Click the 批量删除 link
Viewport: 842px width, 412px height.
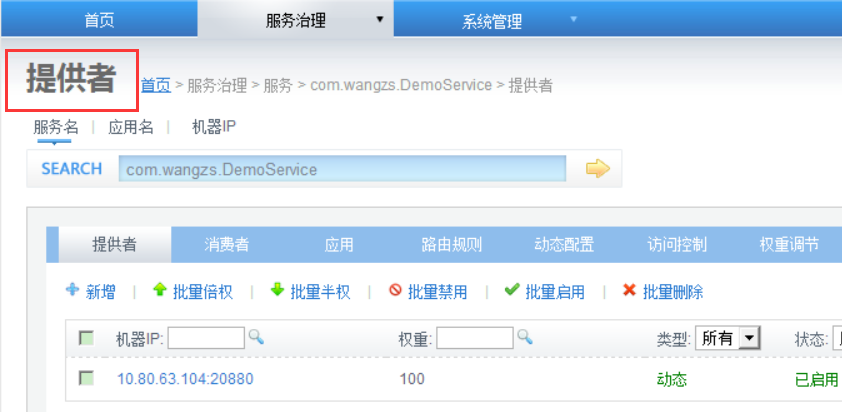click(673, 292)
